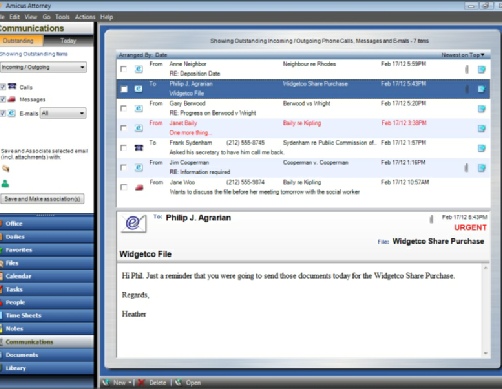Viewport: 502px width, 389px height.
Task: Open the E-mails All dropdown
Action: 63,113
